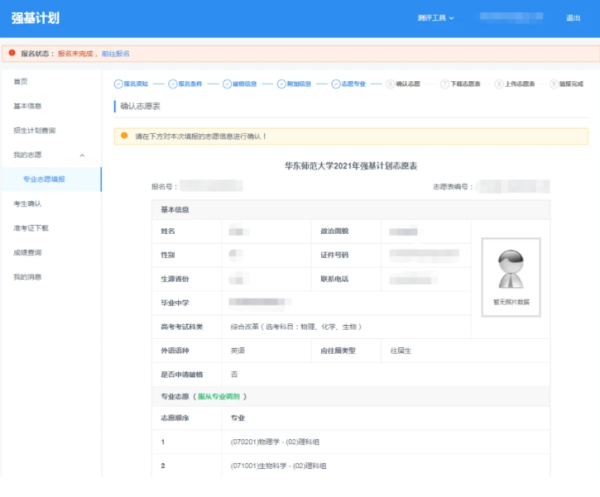Click the 报名须知 step check icon

click(118, 84)
